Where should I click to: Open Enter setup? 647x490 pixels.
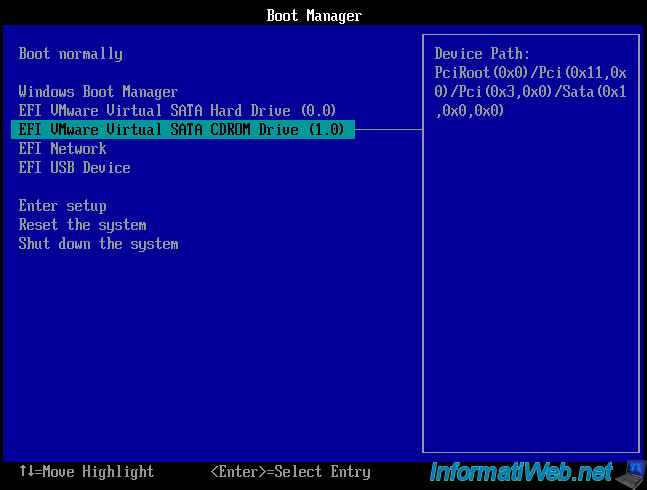click(x=62, y=206)
